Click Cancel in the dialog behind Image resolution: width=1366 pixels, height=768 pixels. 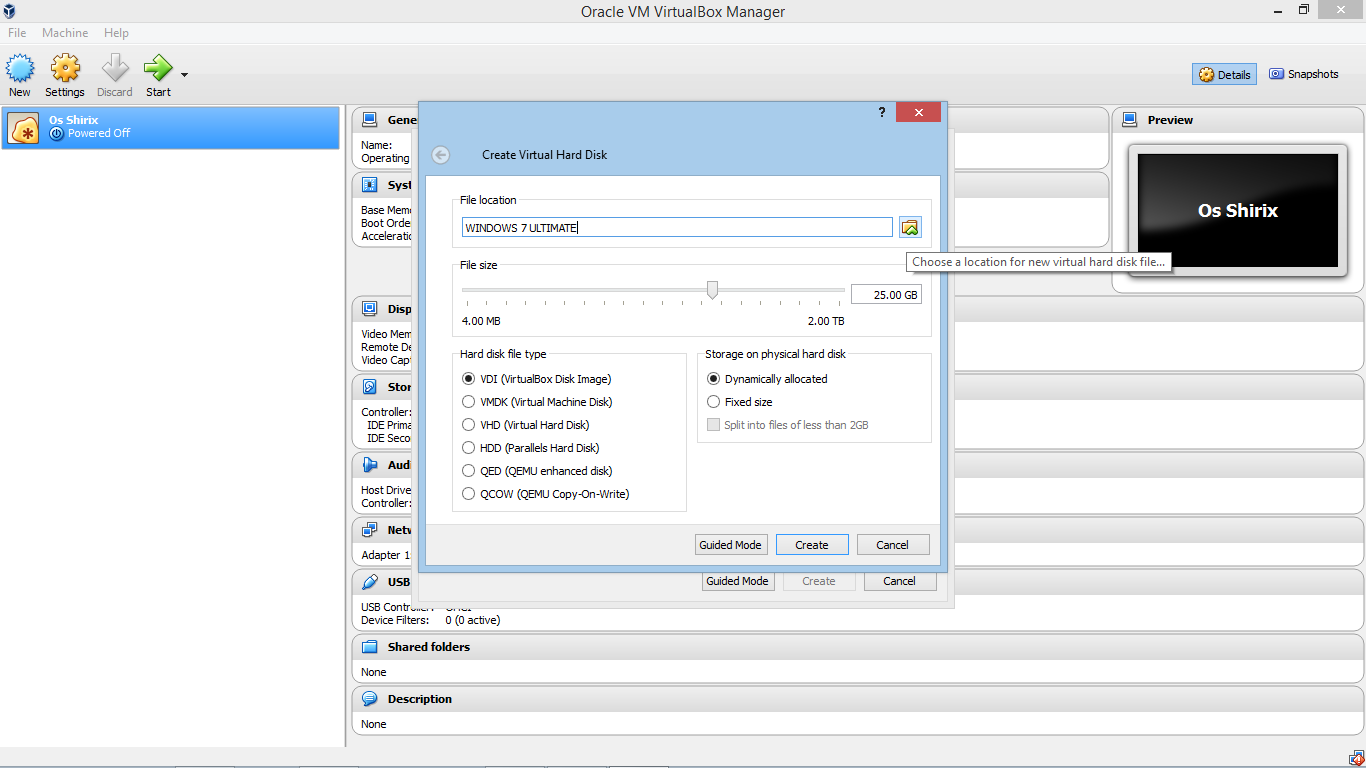click(x=899, y=581)
